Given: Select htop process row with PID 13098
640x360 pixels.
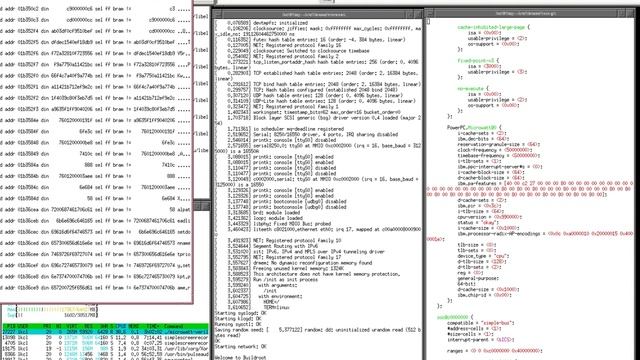Looking at the screenshot, I should [x=106, y=338].
